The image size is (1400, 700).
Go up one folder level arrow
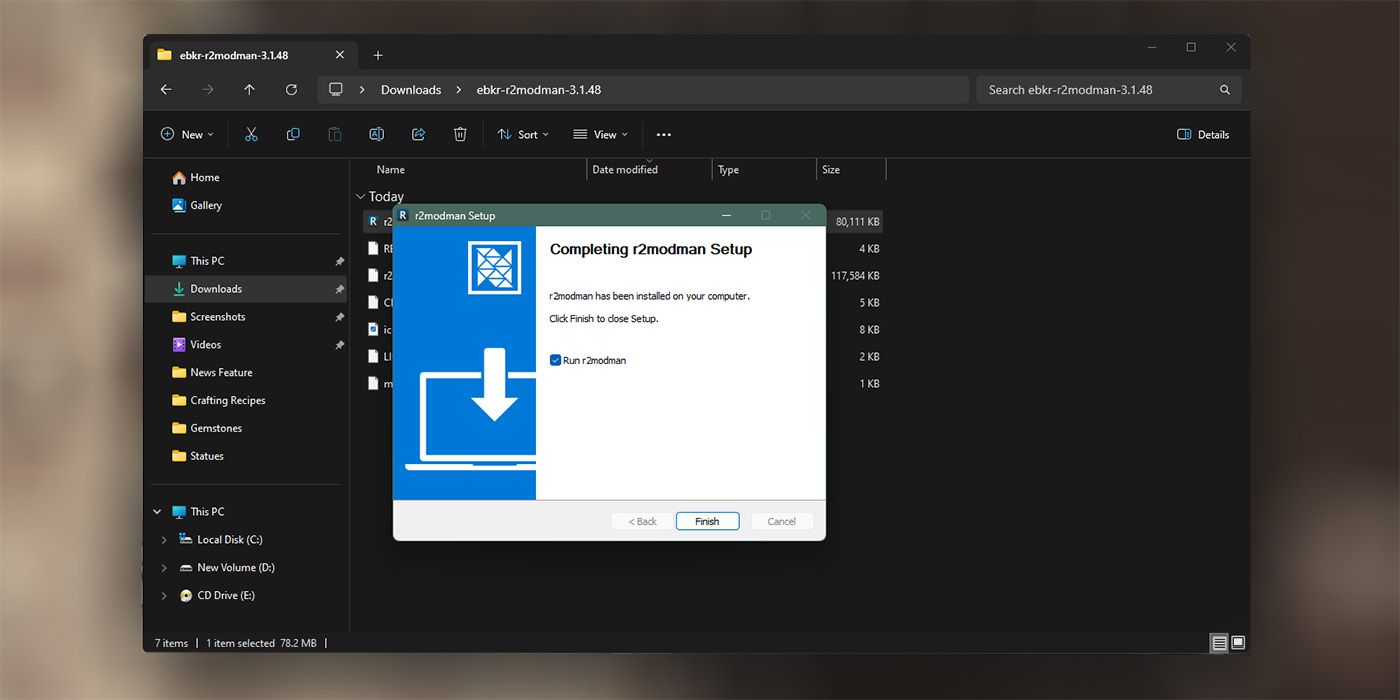tap(250, 89)
